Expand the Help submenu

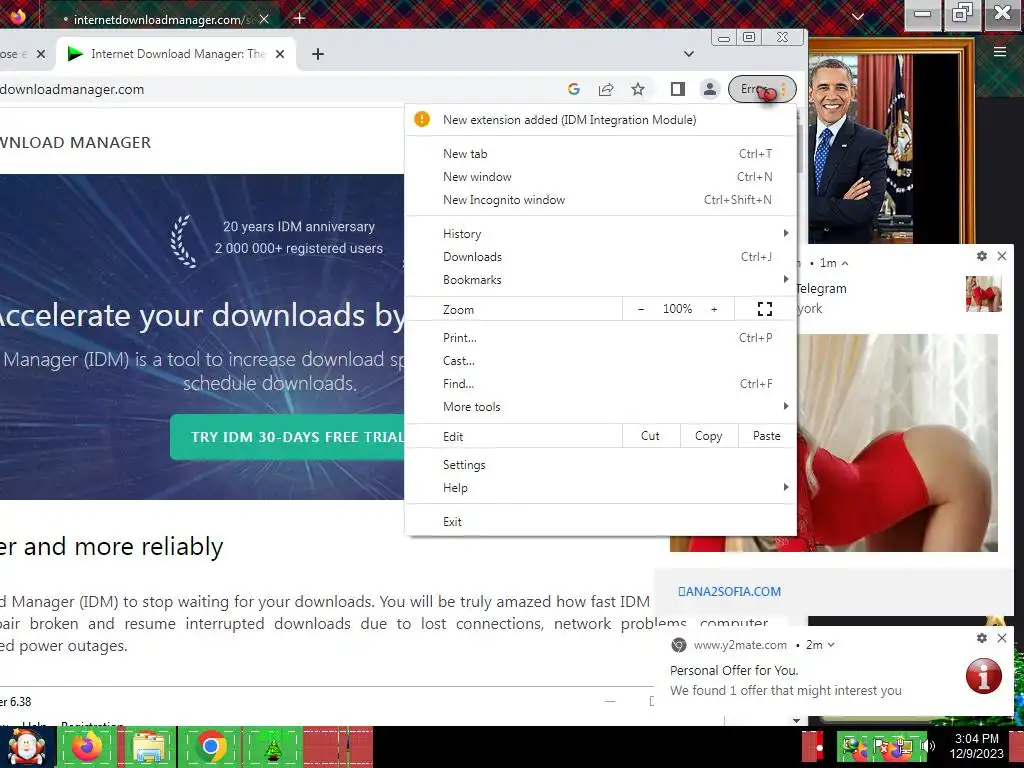tap(600, 488)
